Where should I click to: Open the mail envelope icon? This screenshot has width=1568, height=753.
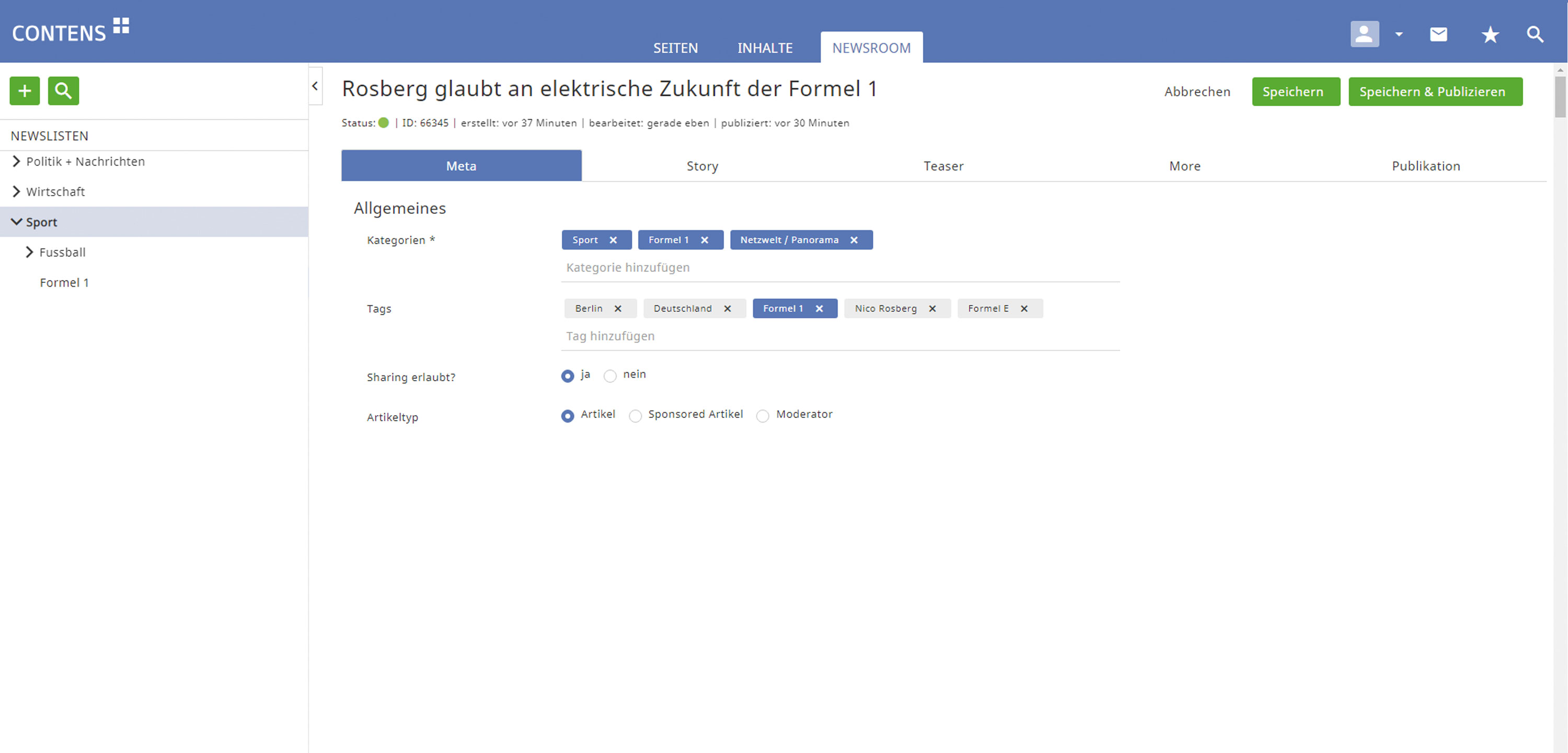coord(1438,35)
